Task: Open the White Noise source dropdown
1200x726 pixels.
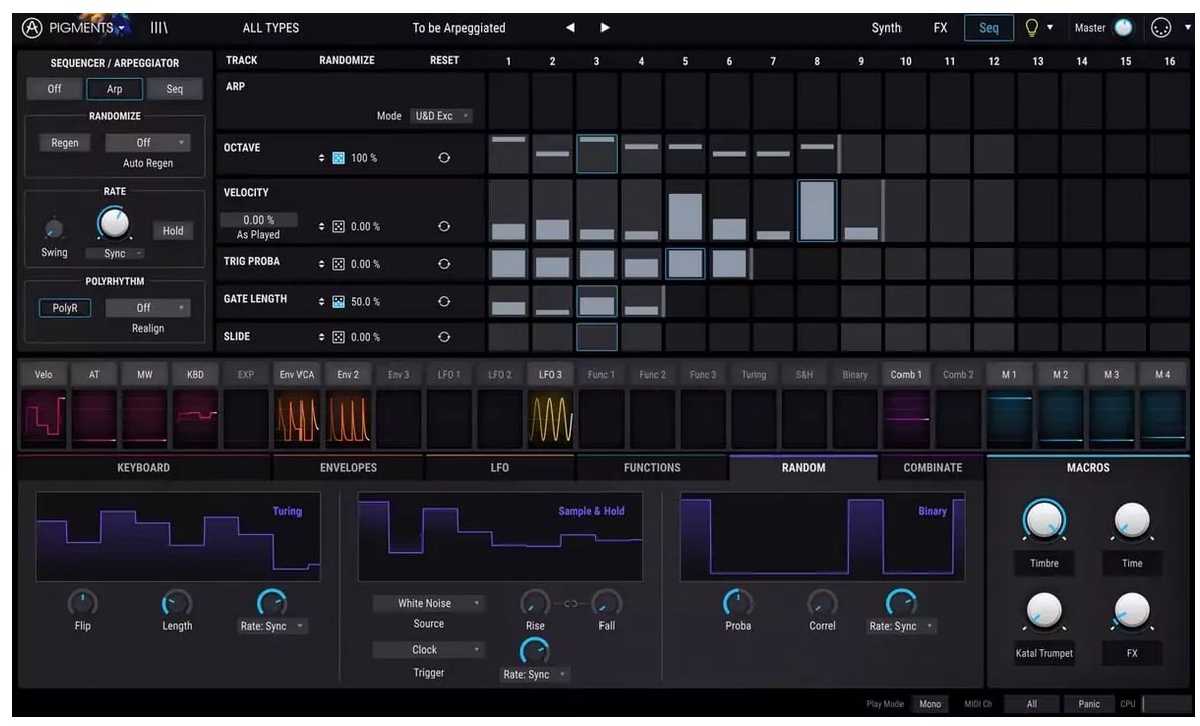Action: click(x=429, y=603)
